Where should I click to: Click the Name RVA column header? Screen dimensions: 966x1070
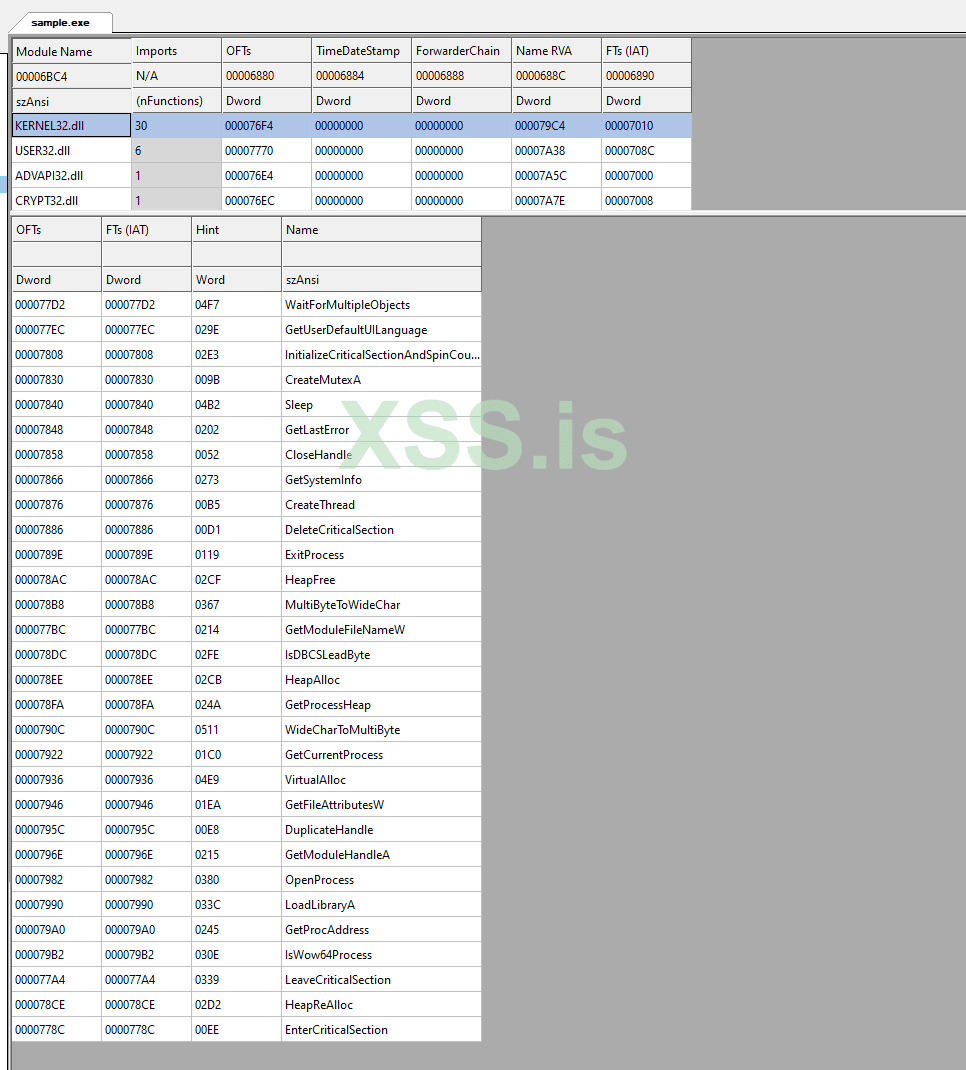pyautogui.click(x=557, y=51)
